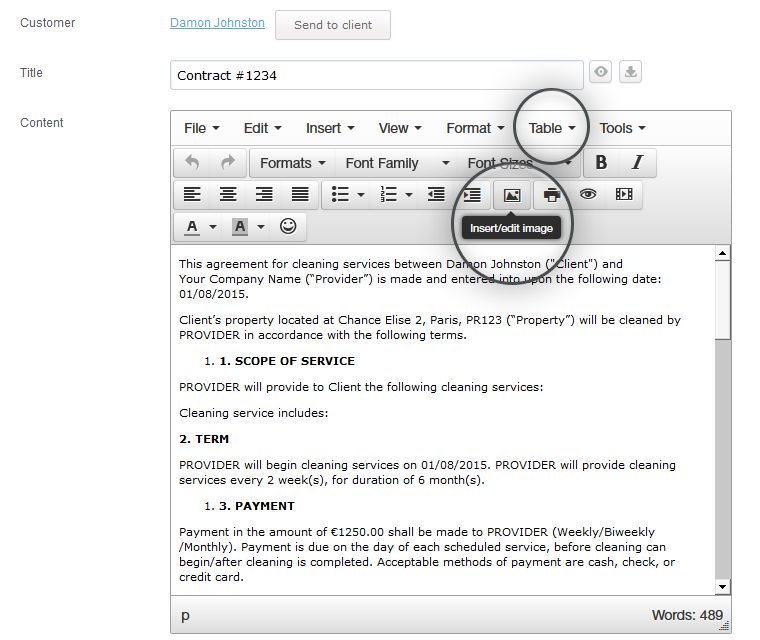The width and height of the screenshot is (760, 640).
Task: Open the Insert menu
Action: [x=330, y=128]
